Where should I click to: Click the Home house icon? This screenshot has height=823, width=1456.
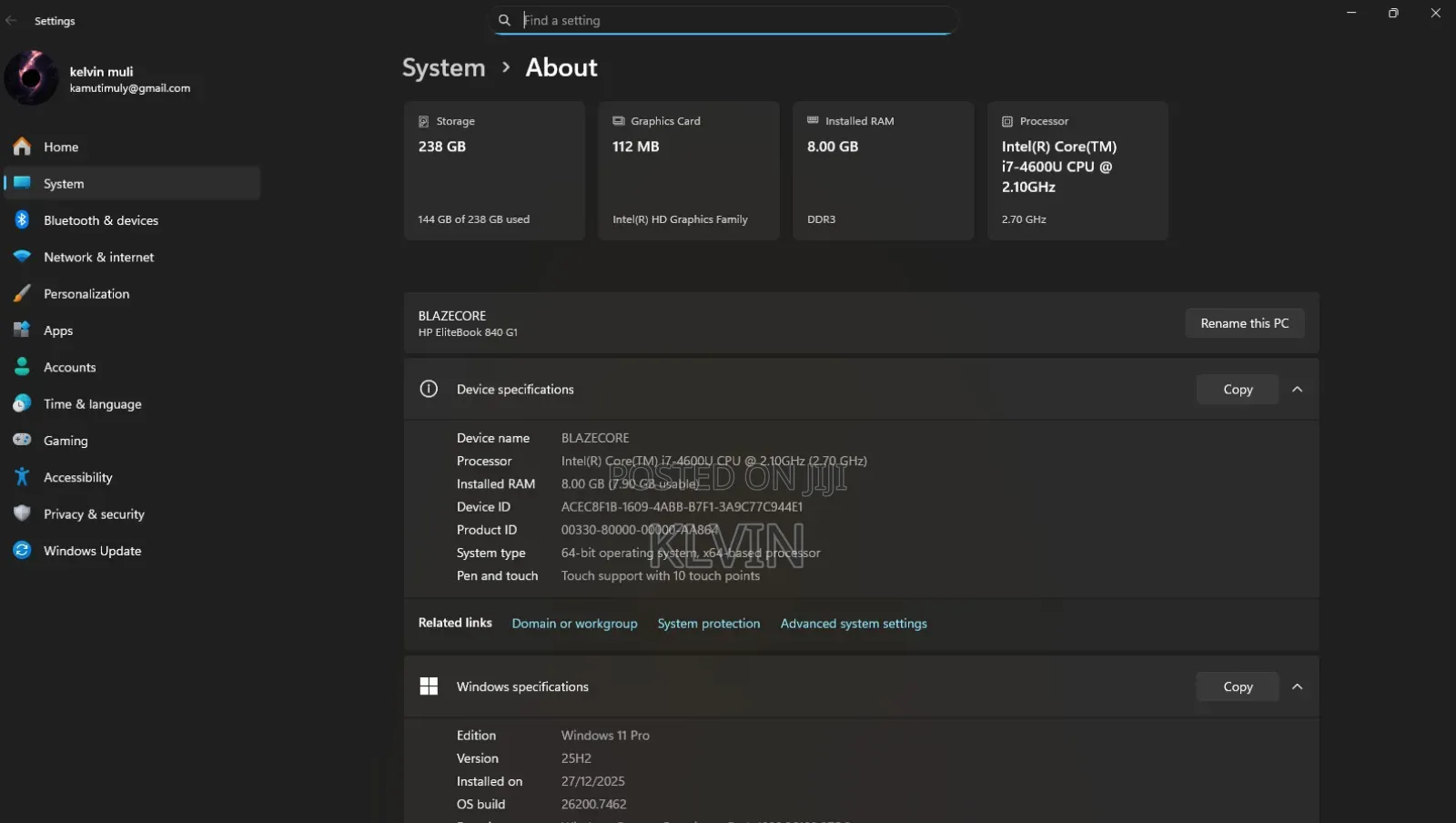point(22,147)
